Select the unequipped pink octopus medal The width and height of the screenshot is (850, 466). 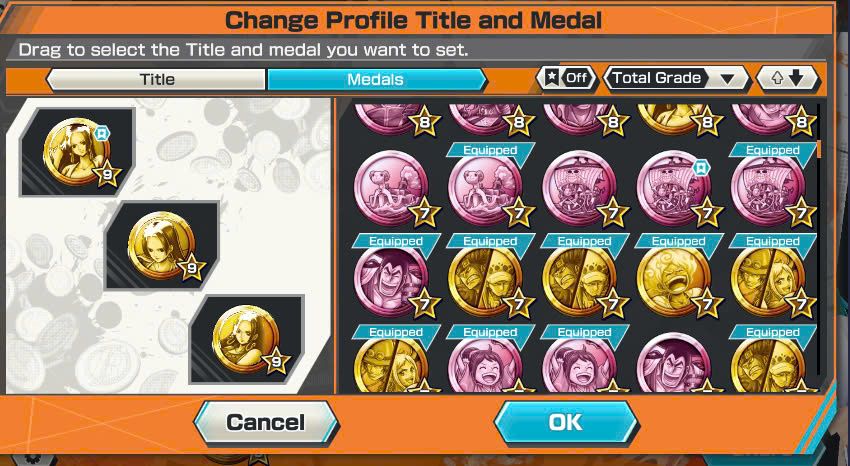click(391, 189)
